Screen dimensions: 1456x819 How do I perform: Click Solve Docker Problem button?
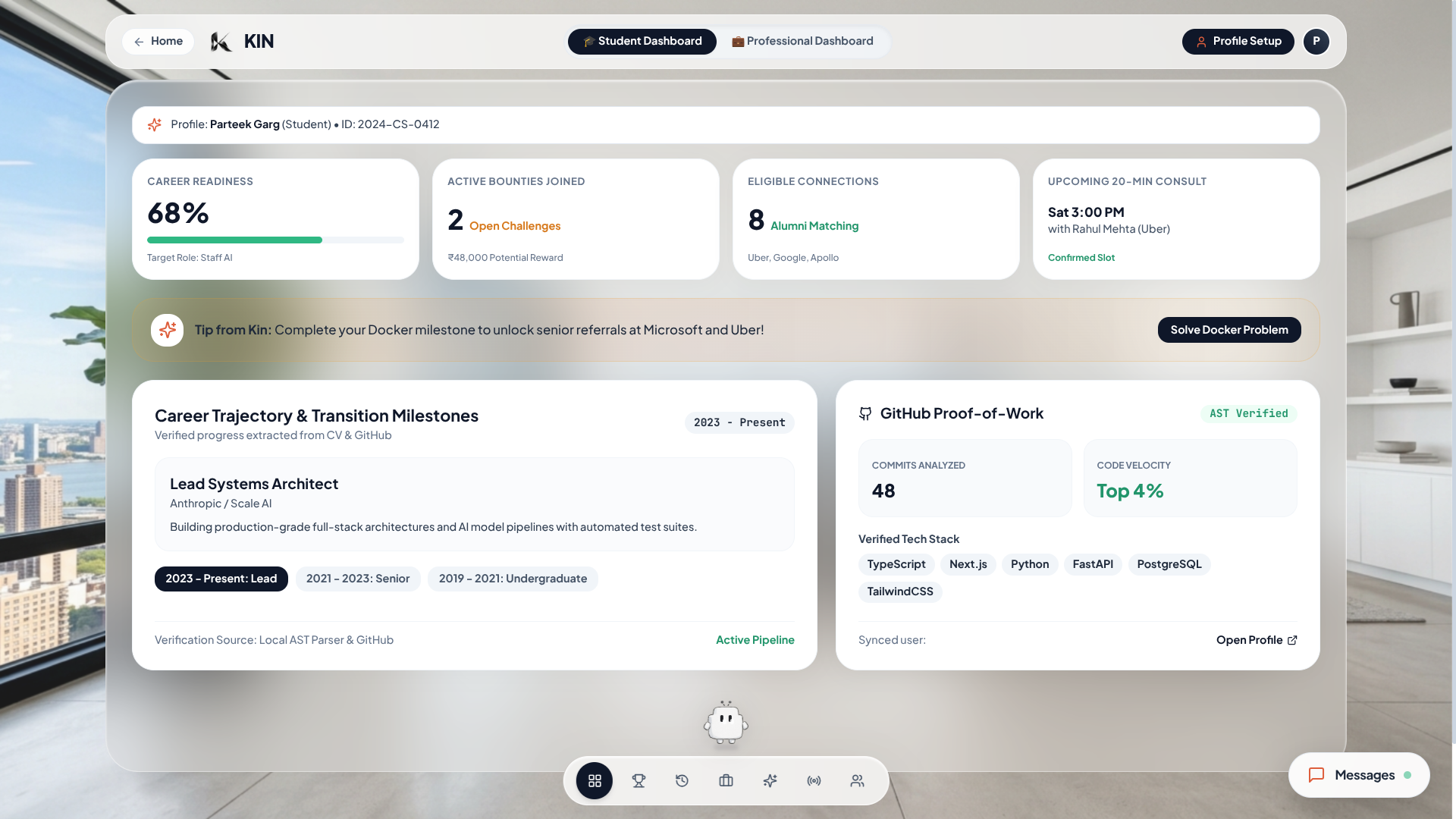tap(1229, 330)
